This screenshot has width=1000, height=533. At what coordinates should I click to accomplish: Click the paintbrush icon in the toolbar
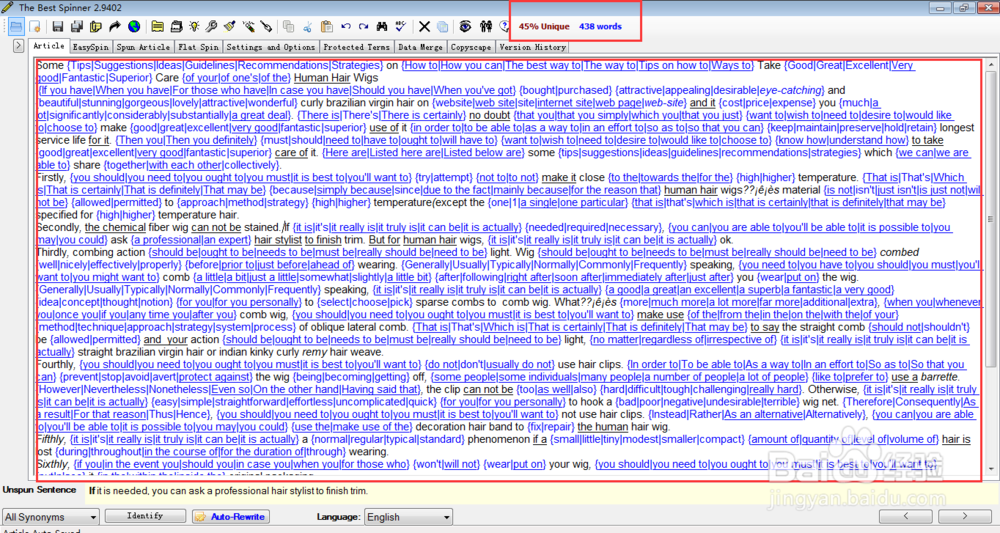coord(230,27)
